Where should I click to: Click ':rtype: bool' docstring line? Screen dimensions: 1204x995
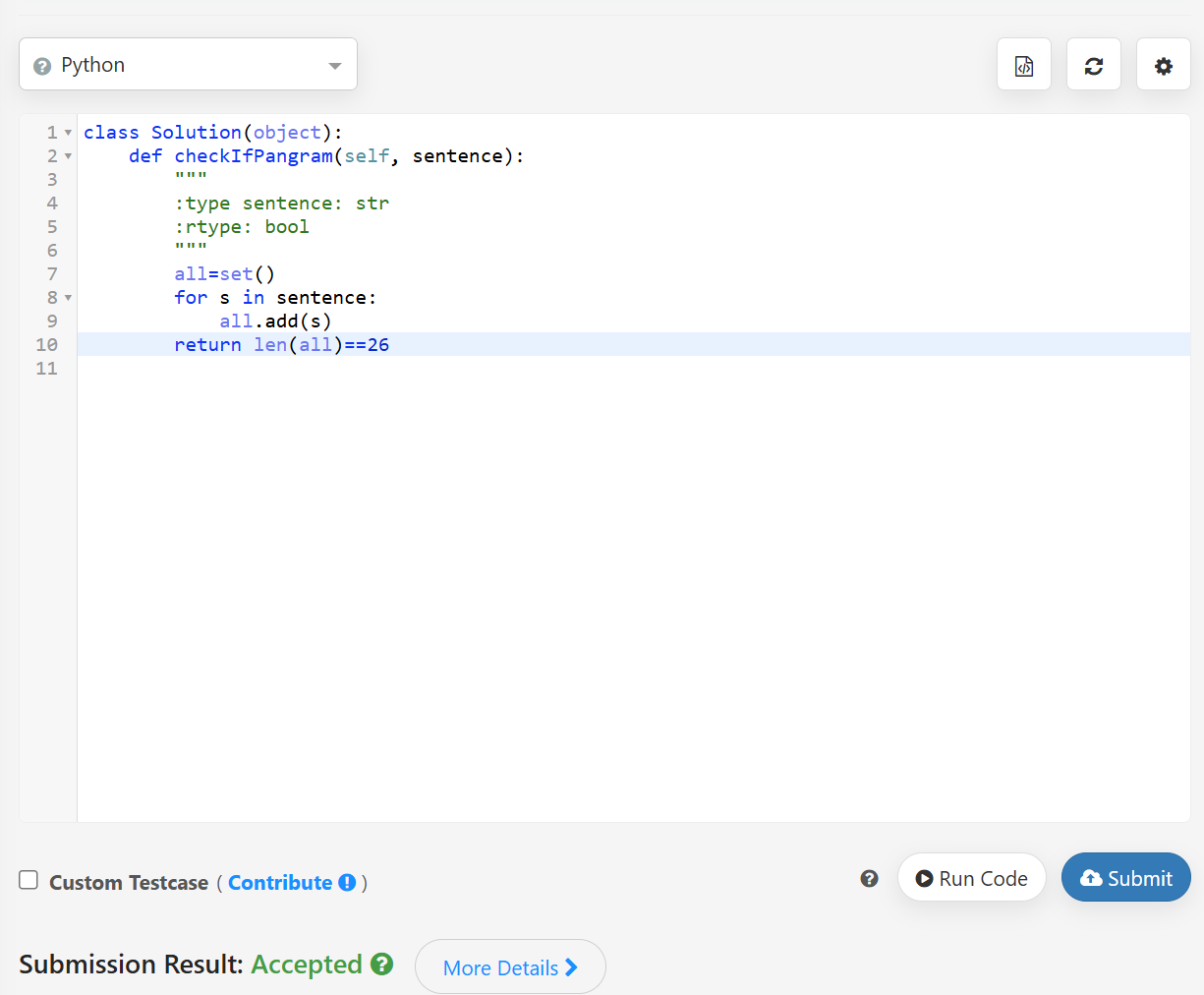tap(242, 227)
